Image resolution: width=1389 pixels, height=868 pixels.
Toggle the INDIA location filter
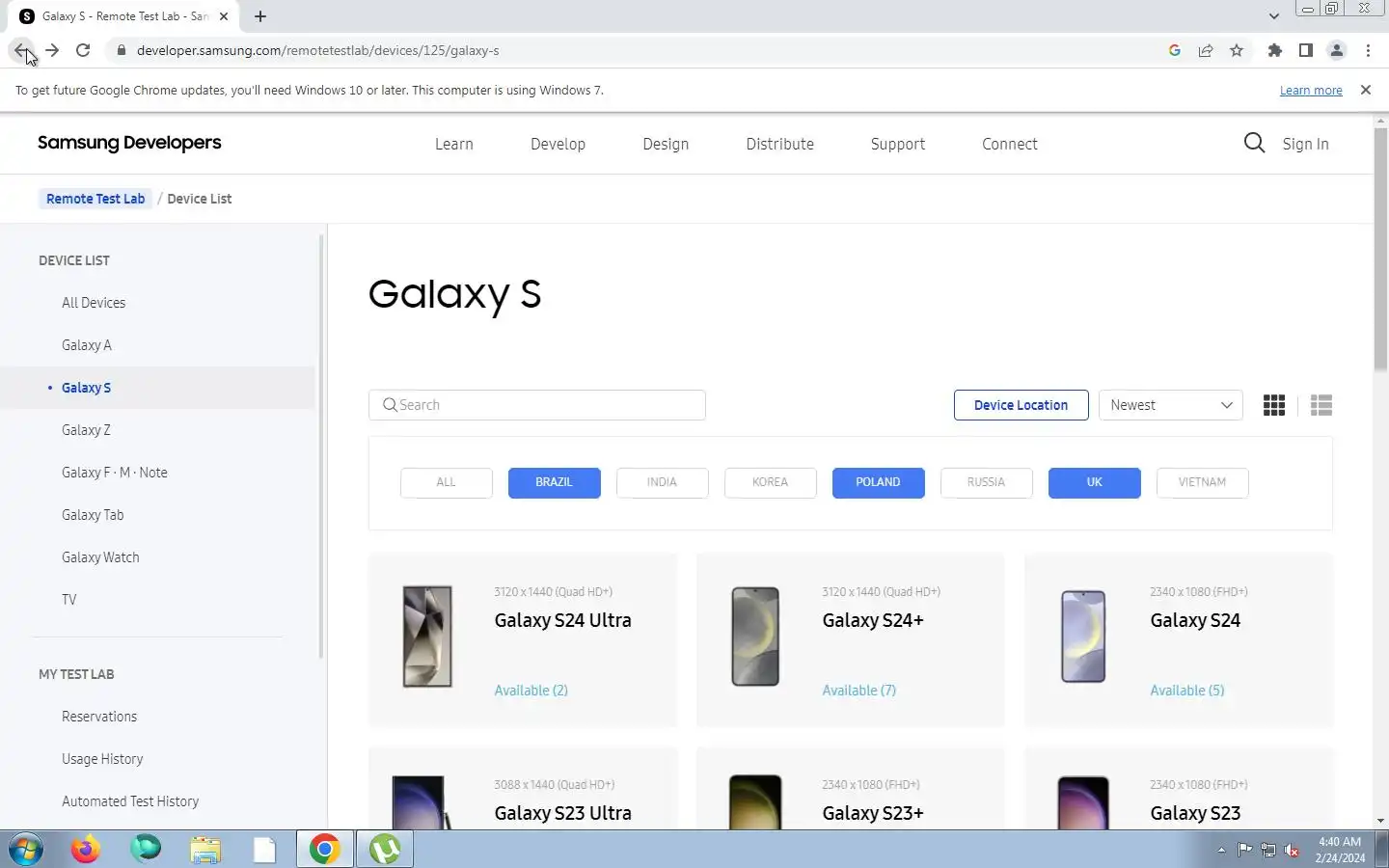pyautogui.click(x=662, y=482)
